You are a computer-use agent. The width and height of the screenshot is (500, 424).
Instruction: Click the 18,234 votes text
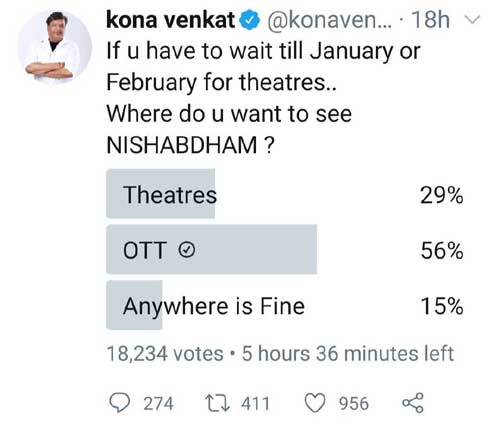pos(165,354)
